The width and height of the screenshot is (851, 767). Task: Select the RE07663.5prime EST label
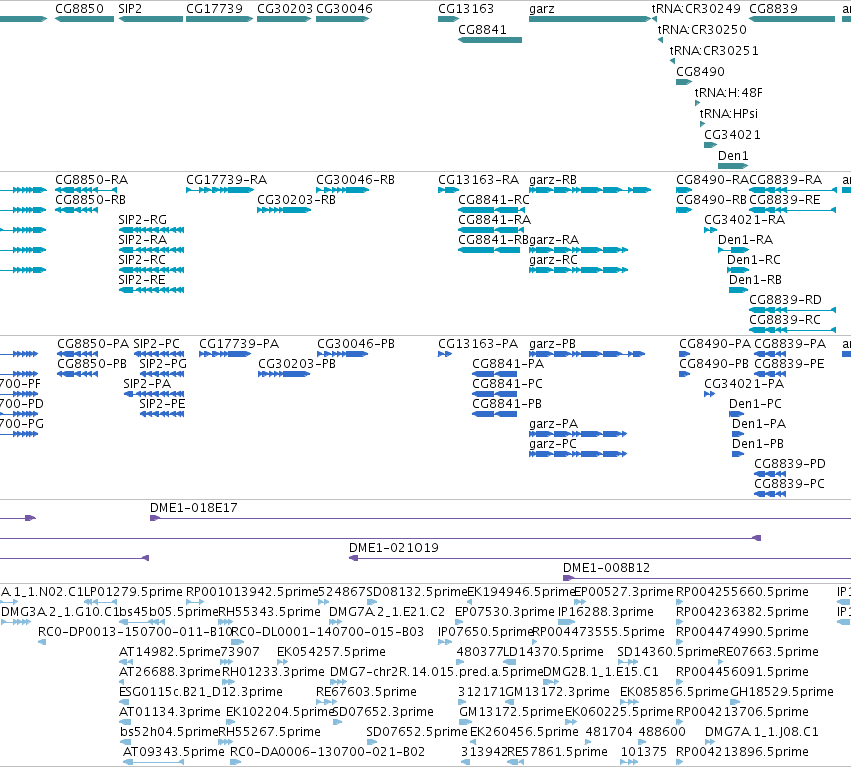tap(769, 652)
